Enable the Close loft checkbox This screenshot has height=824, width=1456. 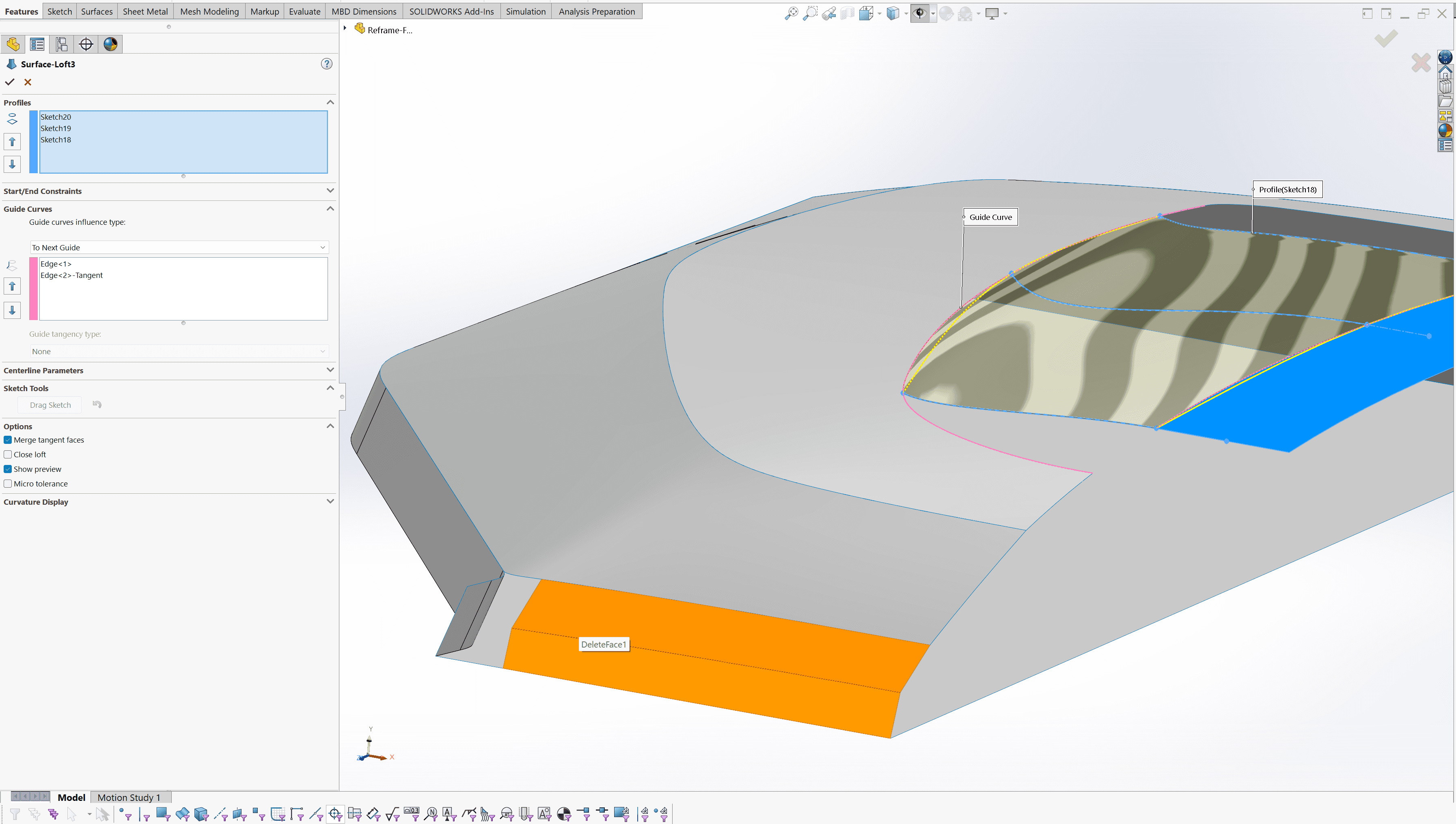tap(8, 454)
